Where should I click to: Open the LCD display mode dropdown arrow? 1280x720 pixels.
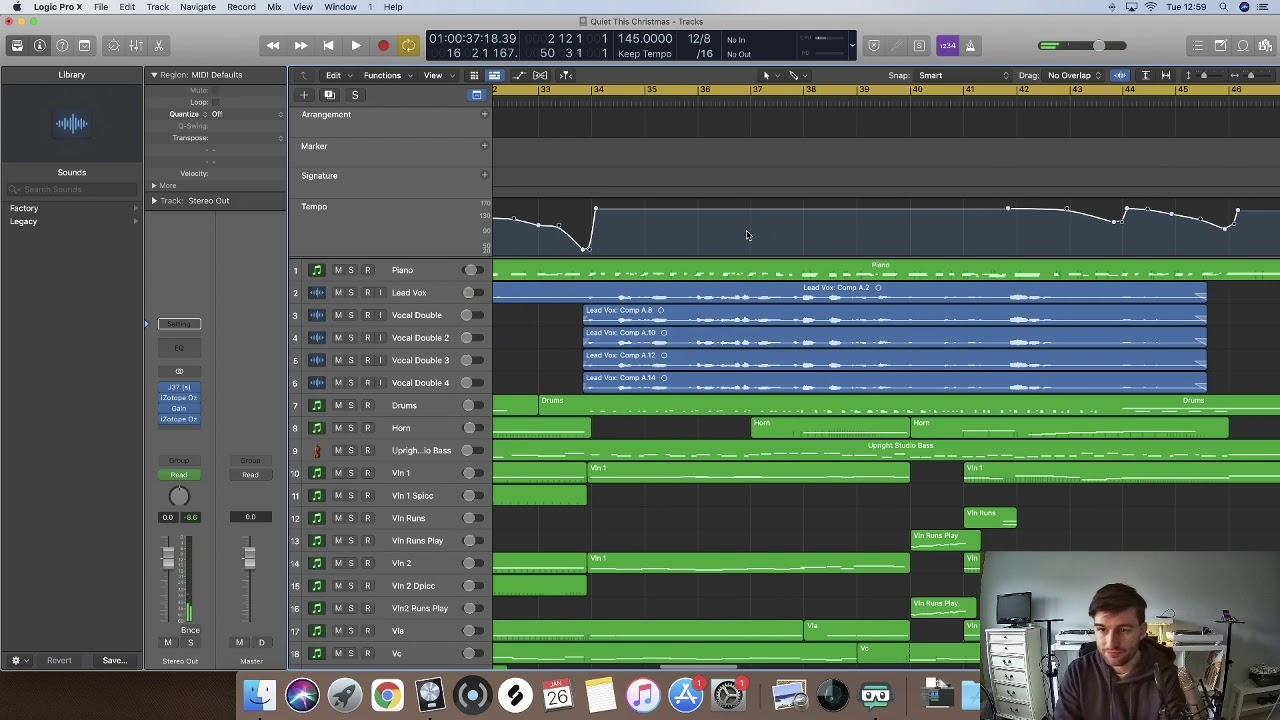852,45
